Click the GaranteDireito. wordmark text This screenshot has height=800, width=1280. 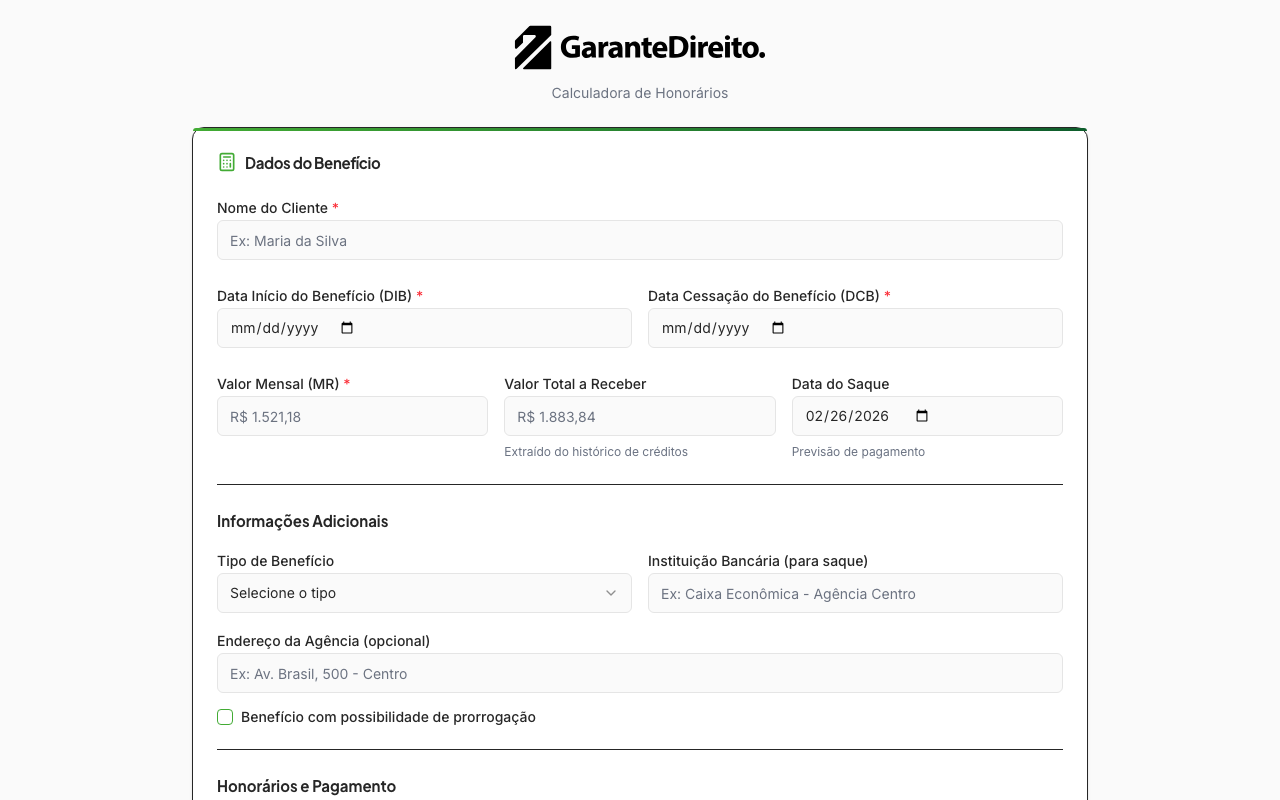tap(662, 48)
